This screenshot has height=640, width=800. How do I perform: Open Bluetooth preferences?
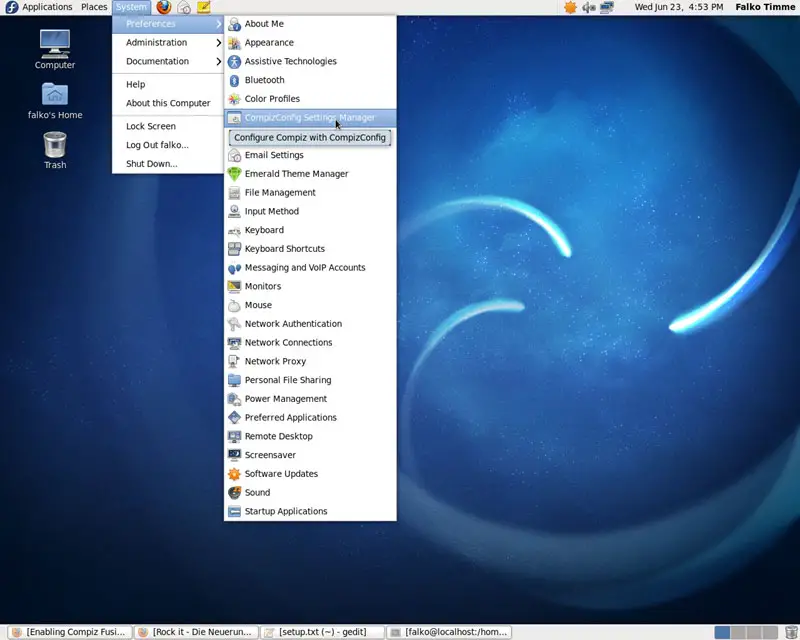tap(310, 80)
